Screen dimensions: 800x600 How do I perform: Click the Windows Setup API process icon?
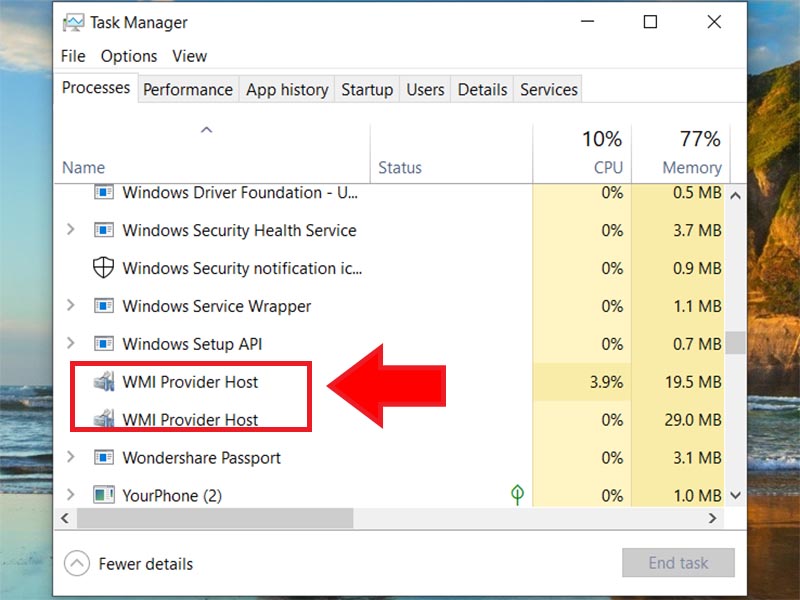[104, 344]
